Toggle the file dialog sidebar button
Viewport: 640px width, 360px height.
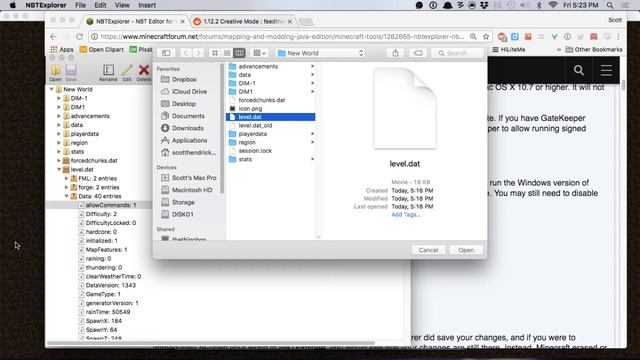[166, 53]
